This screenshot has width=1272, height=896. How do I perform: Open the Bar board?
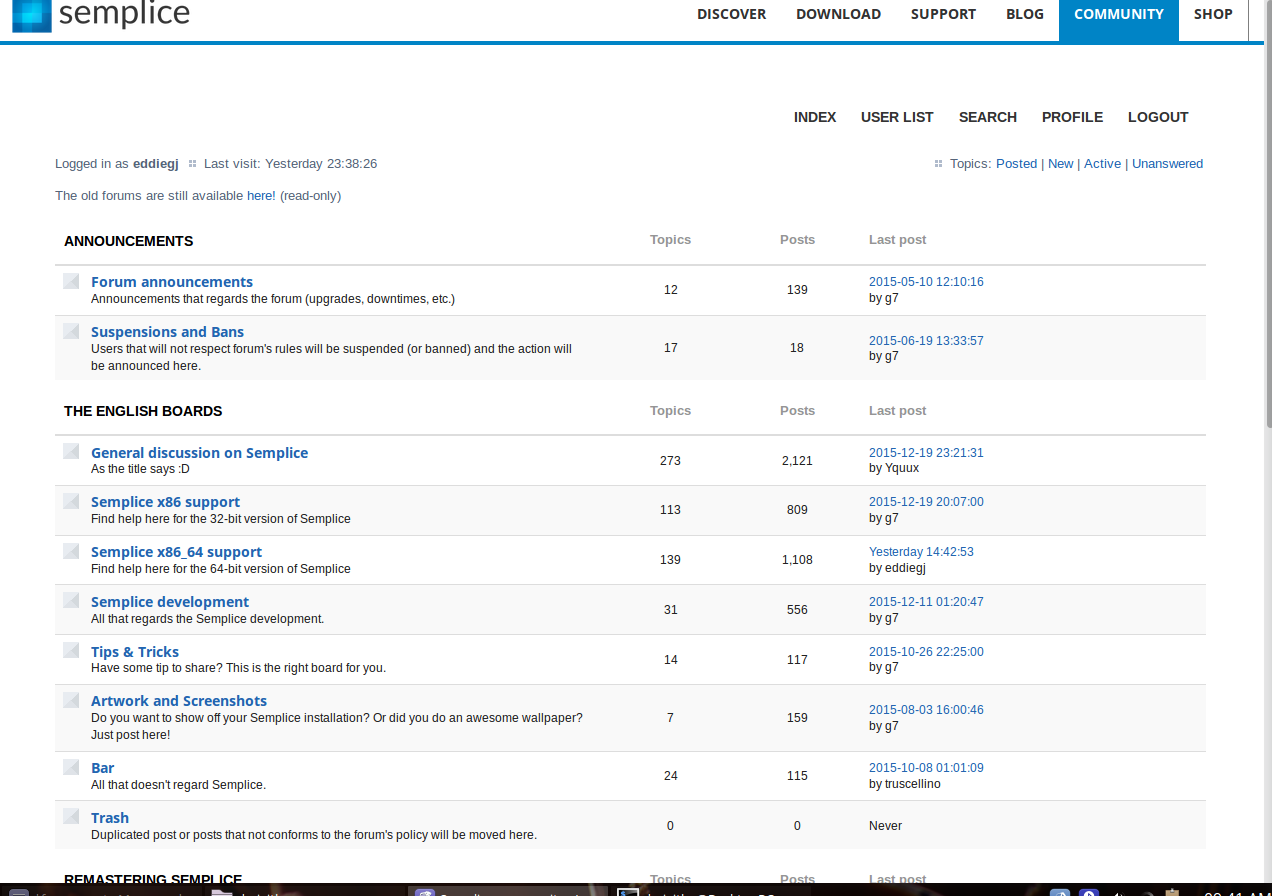(x=103, y=768)
